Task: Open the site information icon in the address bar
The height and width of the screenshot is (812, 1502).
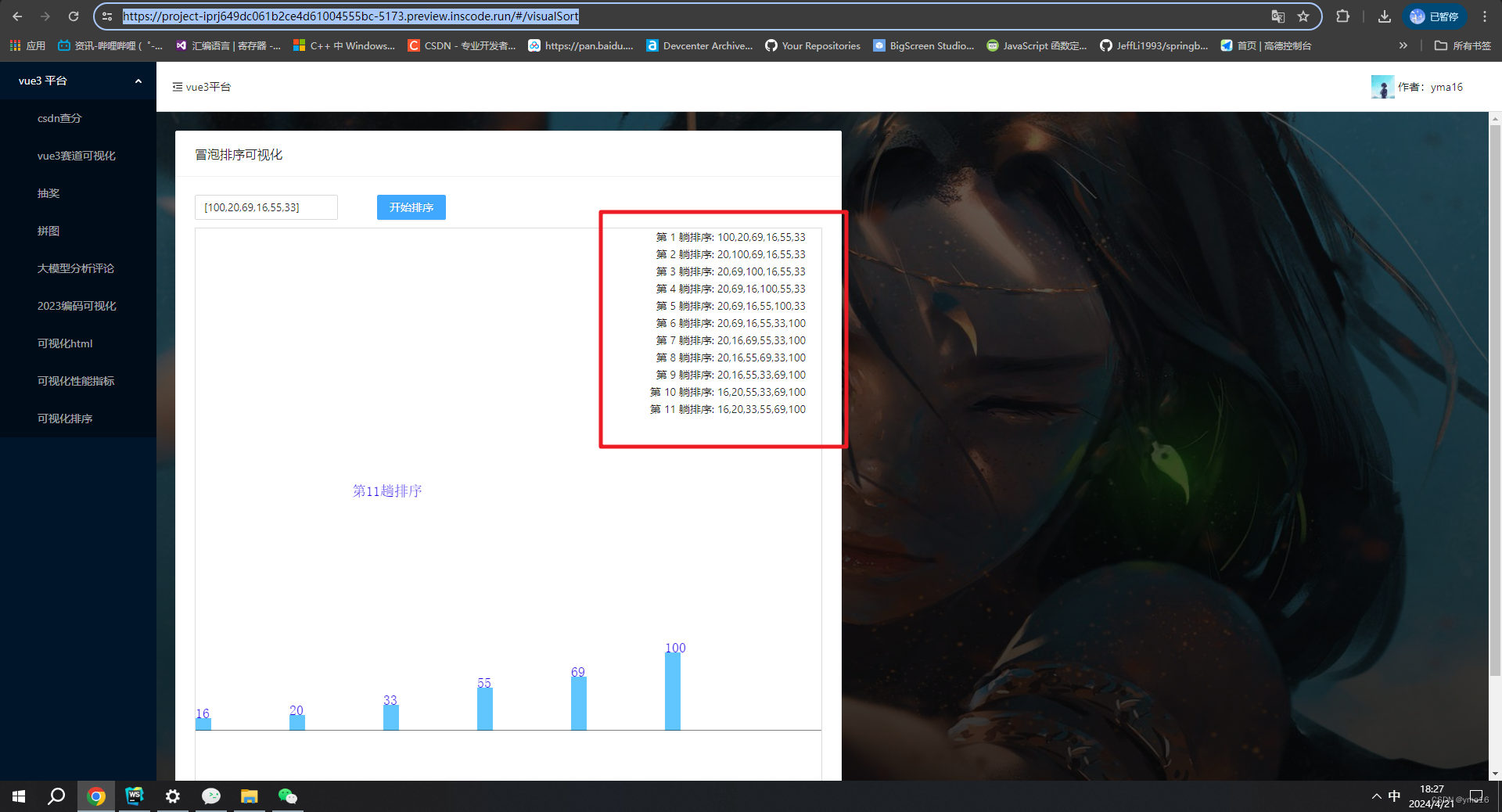Action: point(108,16)
